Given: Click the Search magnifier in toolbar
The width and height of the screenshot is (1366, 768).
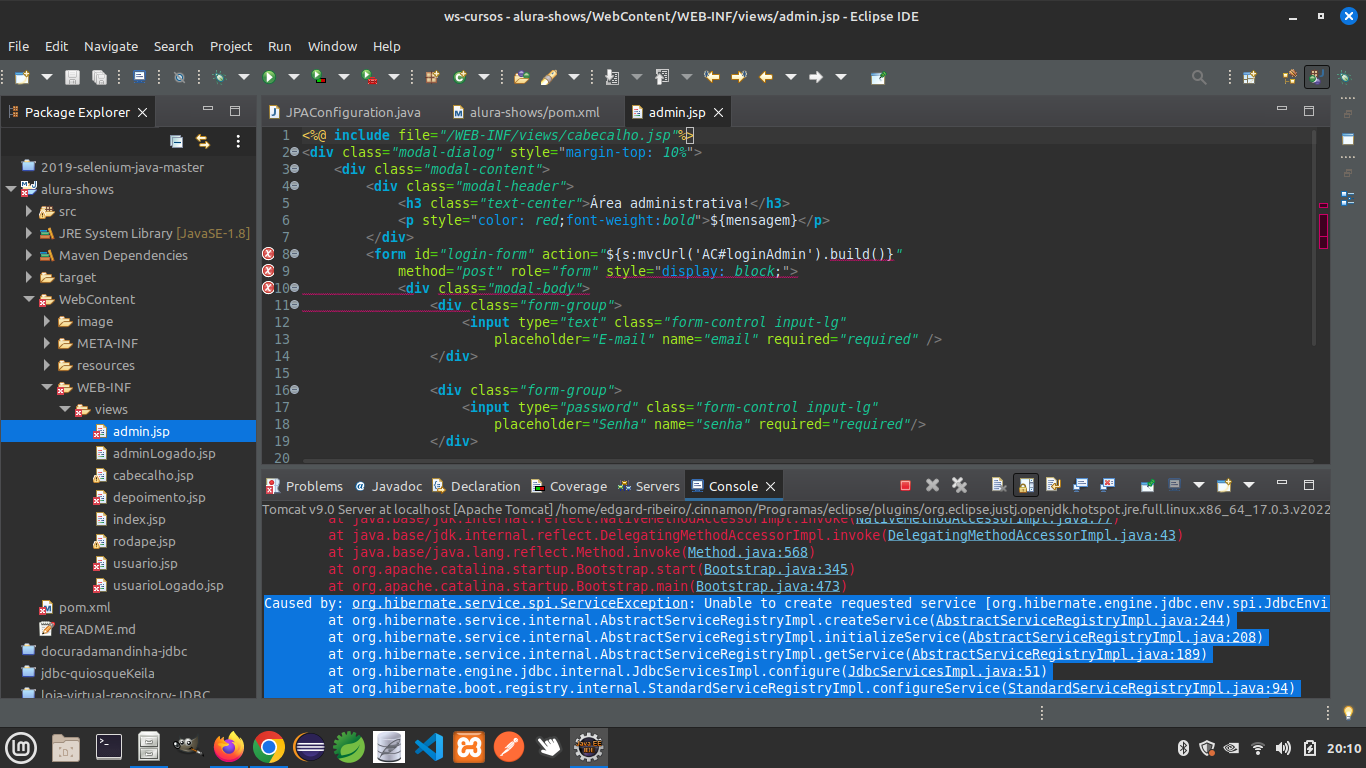Looking at the screenshot, I should pos(1199,77).
